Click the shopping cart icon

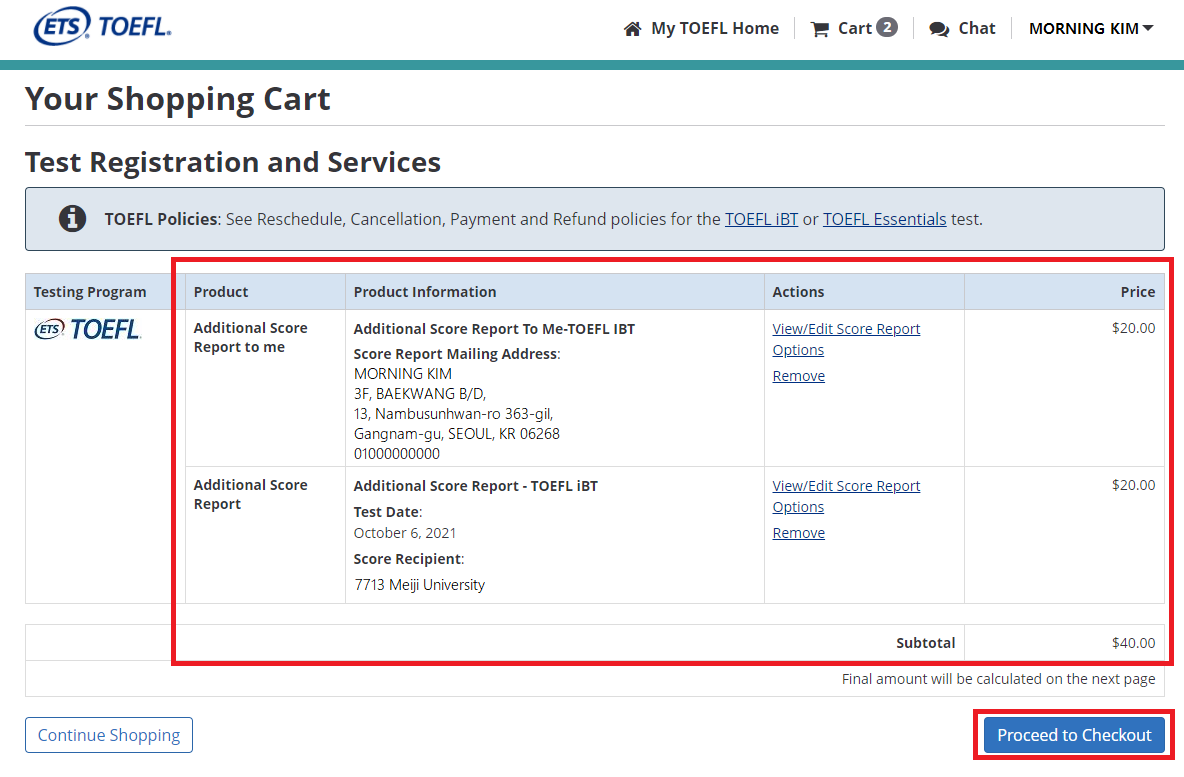pos(820,29)
